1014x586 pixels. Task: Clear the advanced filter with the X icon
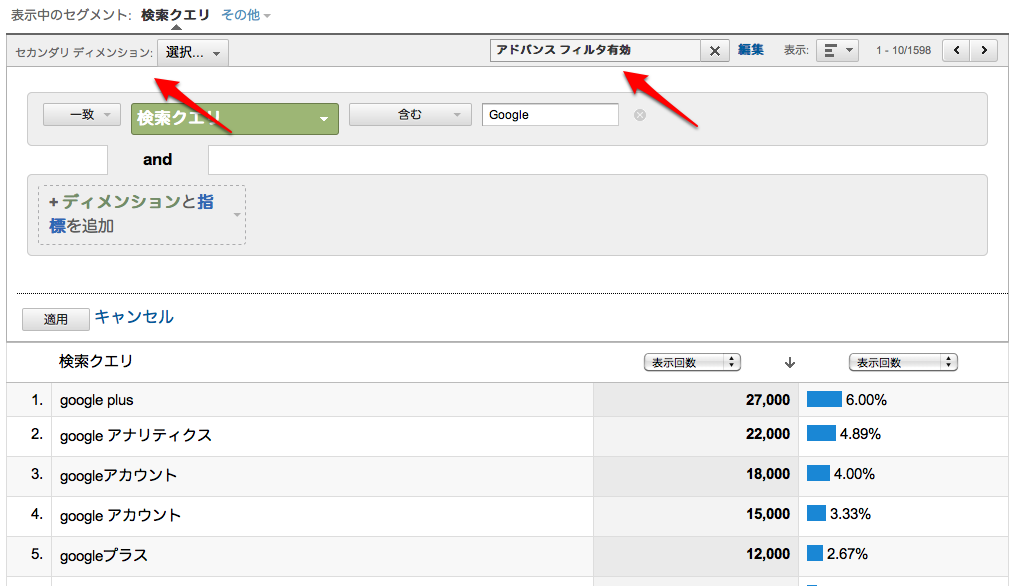click(x=715, y=50)
